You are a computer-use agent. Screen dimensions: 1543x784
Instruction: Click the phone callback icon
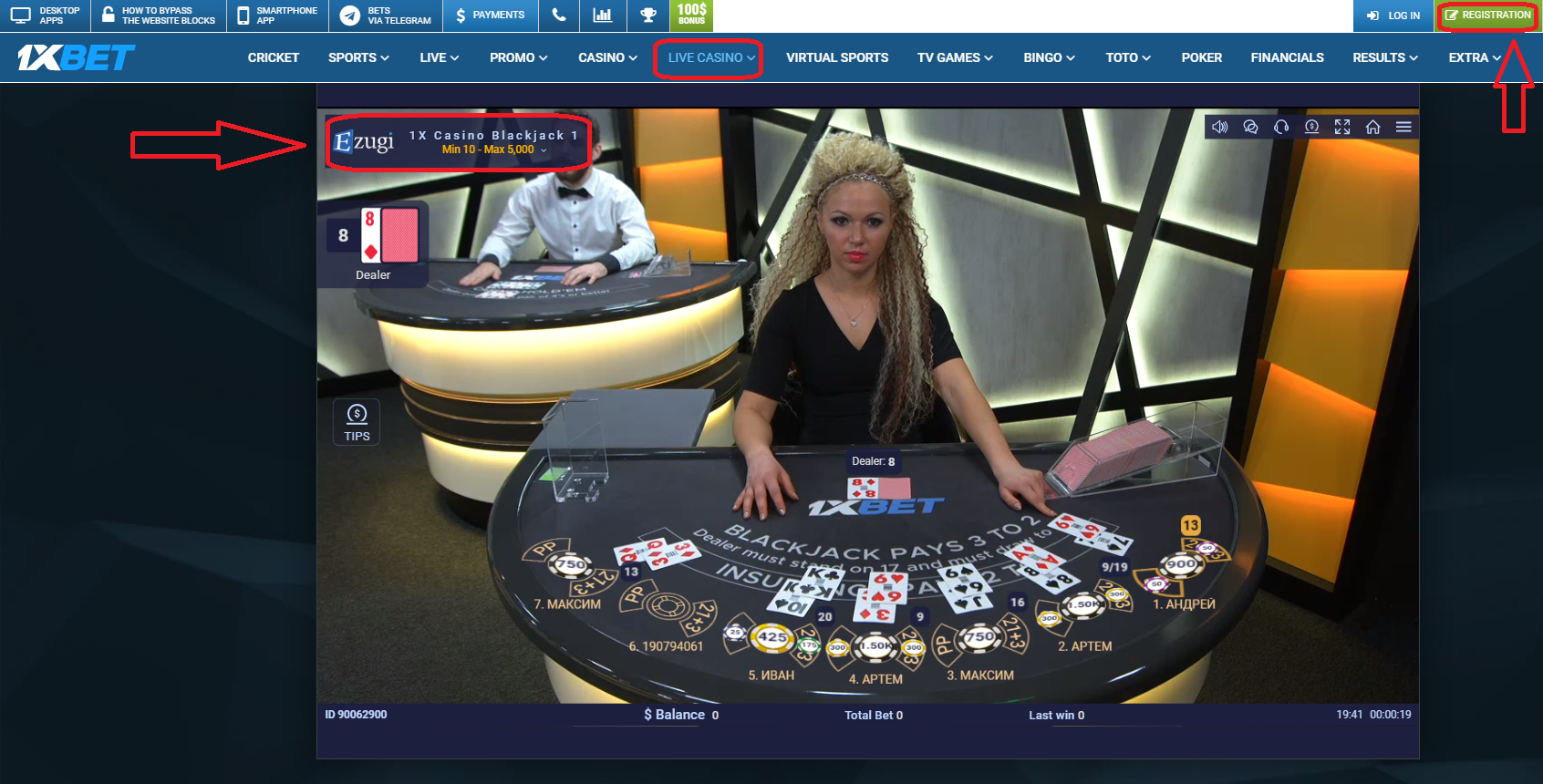pos(559,15)
